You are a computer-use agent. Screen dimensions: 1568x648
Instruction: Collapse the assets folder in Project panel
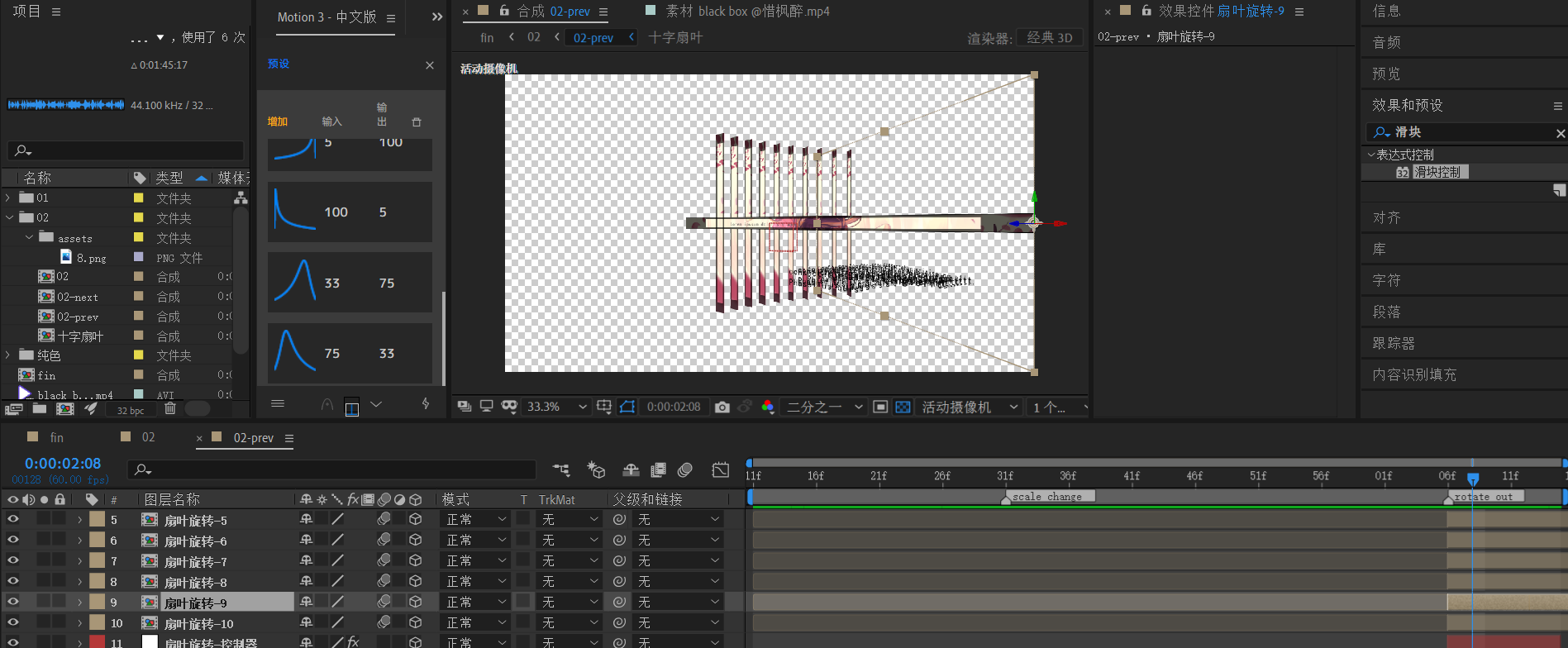coord(29,237)
